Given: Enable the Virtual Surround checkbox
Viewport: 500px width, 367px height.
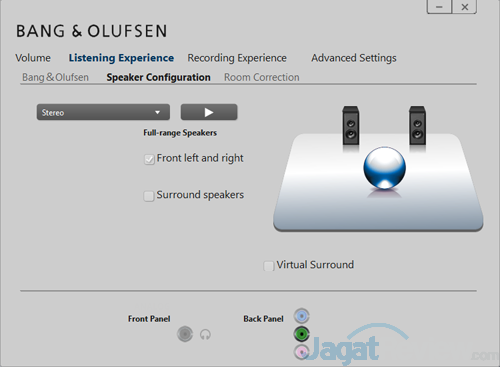Looking at the screenshot, I should (x=268, y=266).
